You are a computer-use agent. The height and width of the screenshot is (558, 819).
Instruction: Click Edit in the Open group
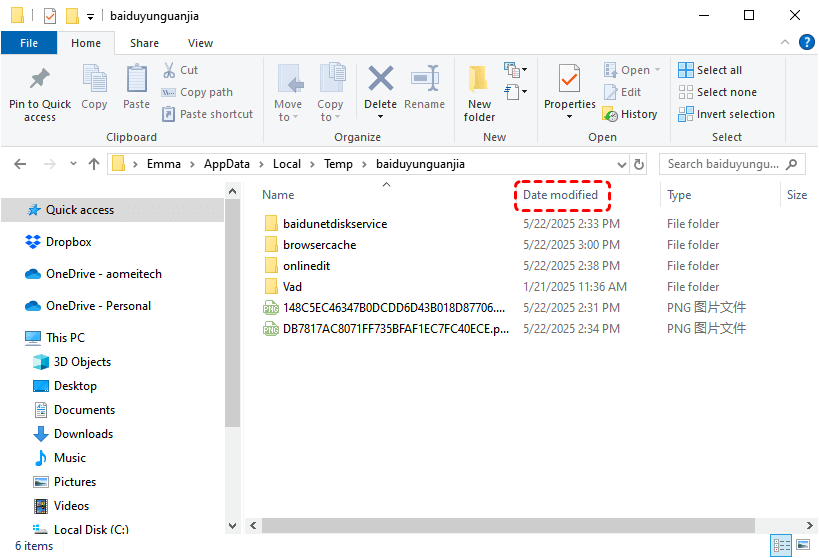point(622,92)
